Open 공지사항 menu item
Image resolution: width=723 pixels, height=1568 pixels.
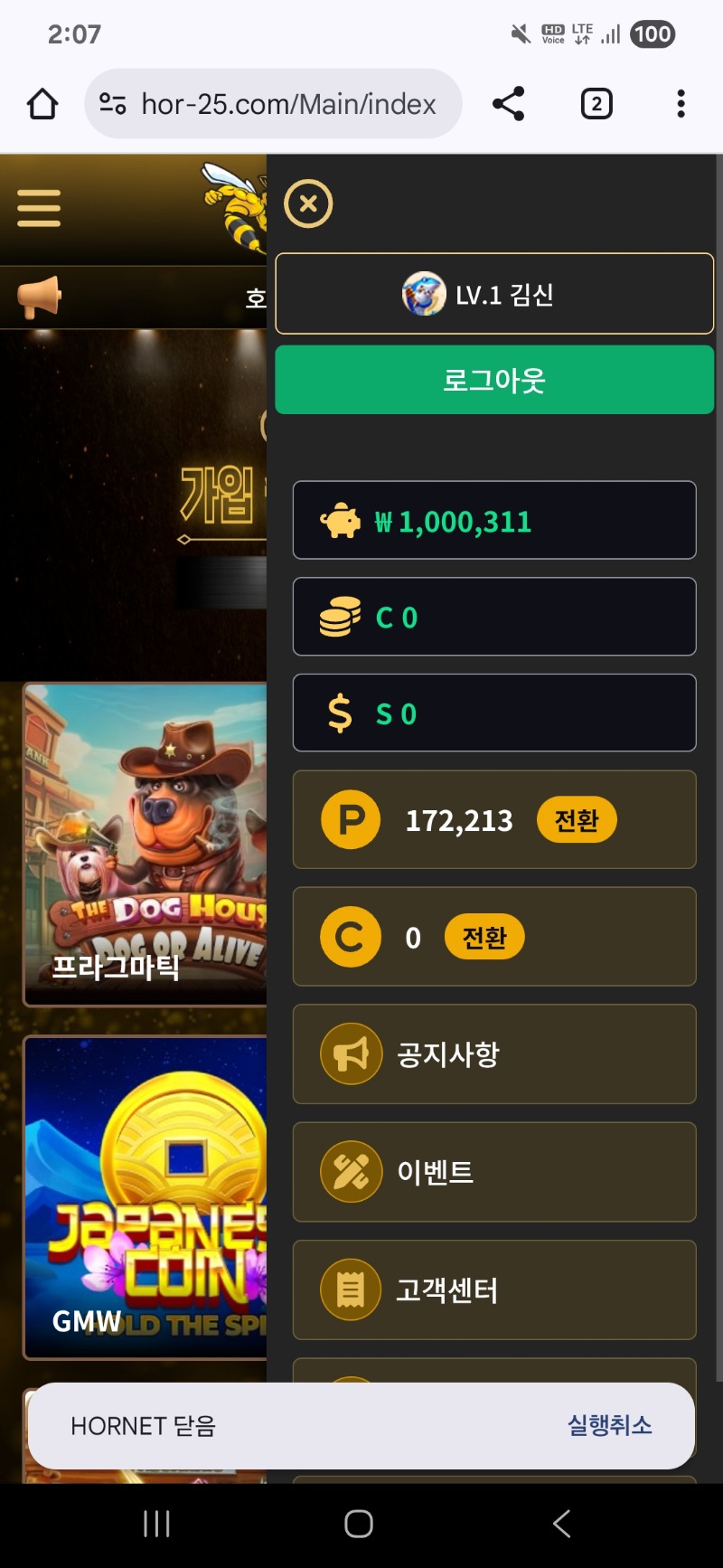pyautogui.click(x=494, y=1054)
